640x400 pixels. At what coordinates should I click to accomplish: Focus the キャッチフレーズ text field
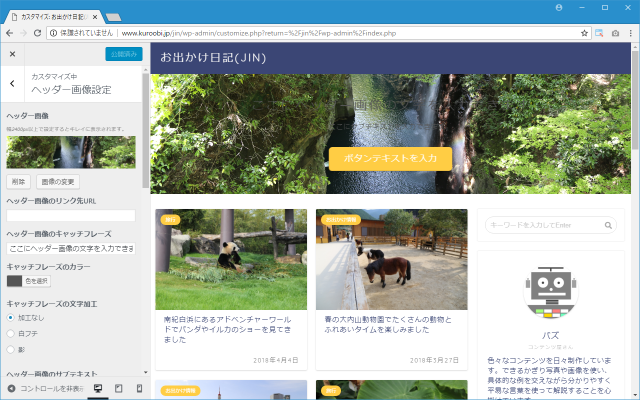71,248
